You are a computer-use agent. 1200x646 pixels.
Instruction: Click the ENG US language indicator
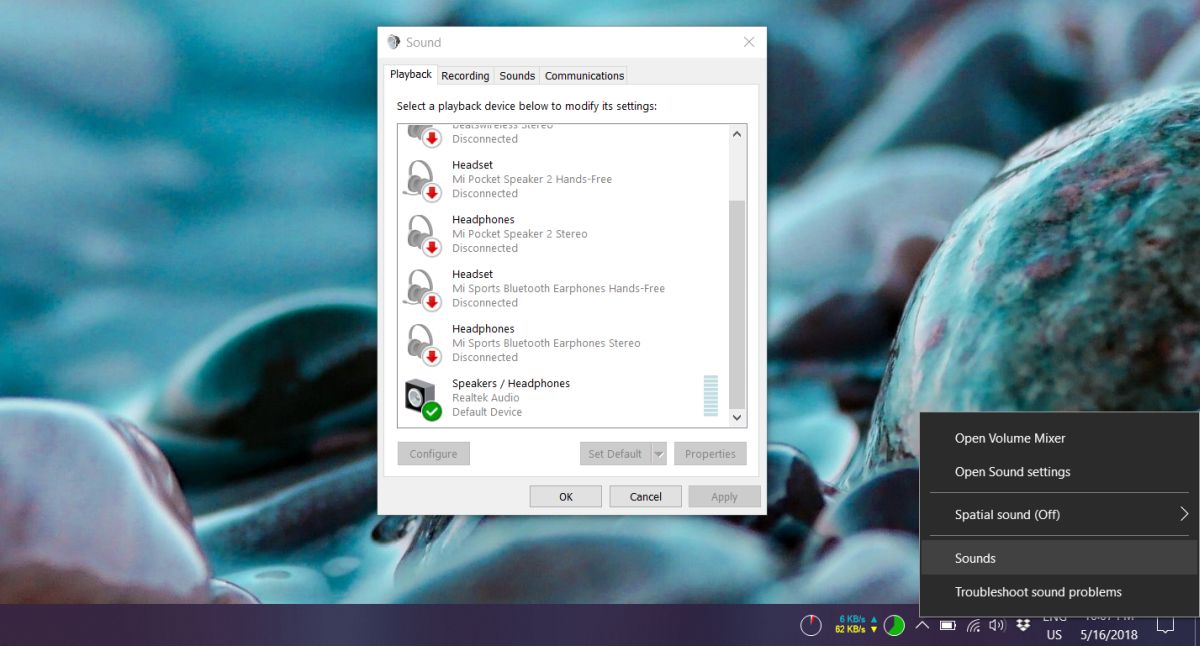coord(1054,626)
